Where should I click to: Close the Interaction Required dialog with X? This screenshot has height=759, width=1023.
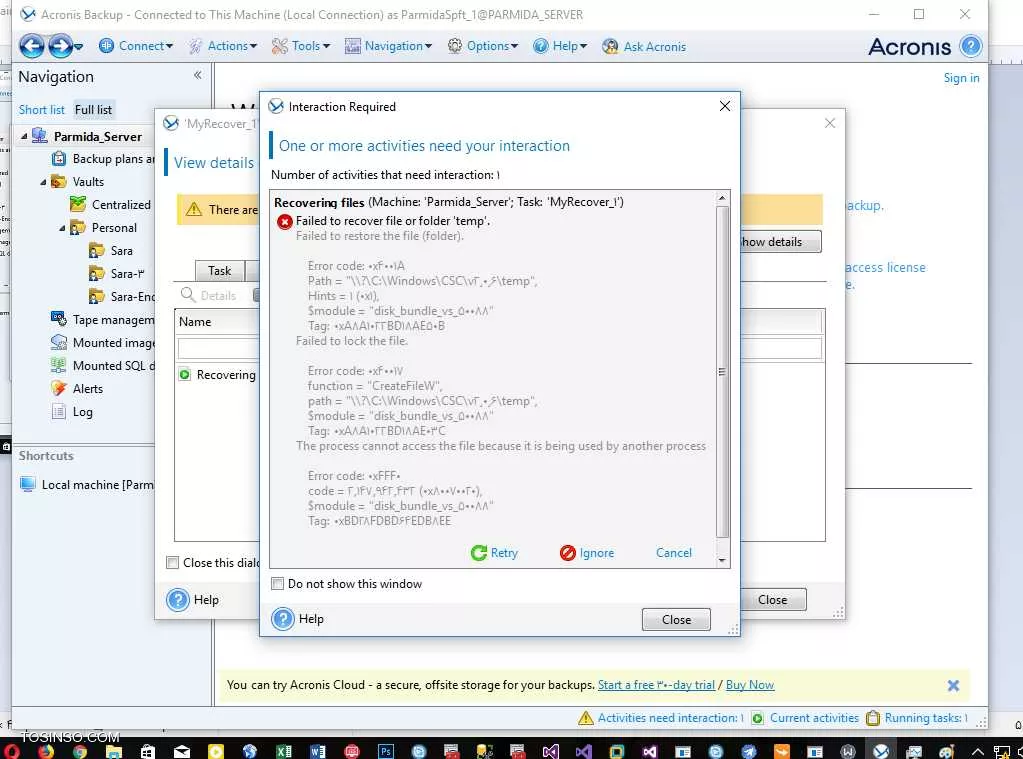724,106
